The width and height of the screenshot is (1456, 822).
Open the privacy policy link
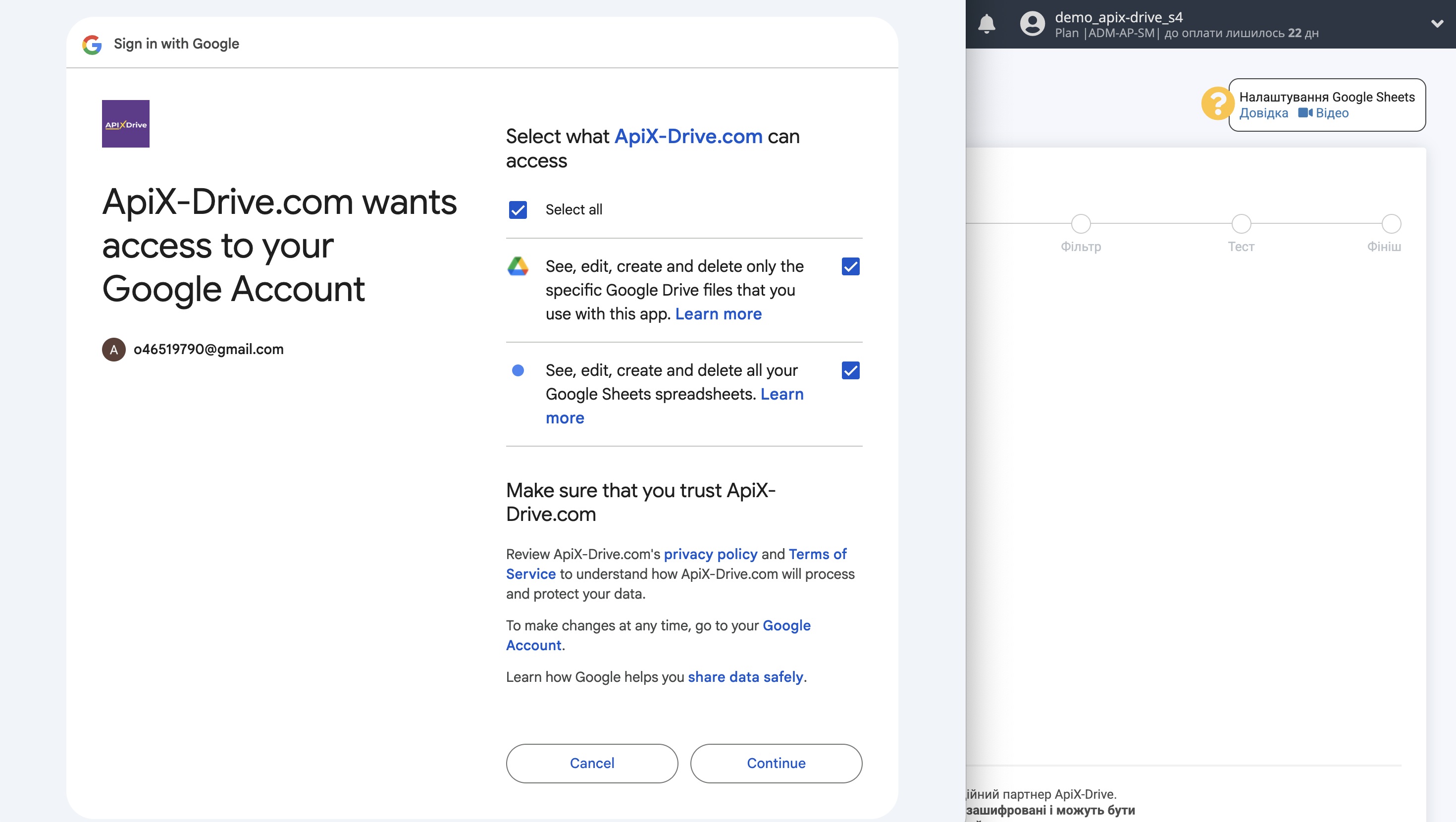(711, 554)
